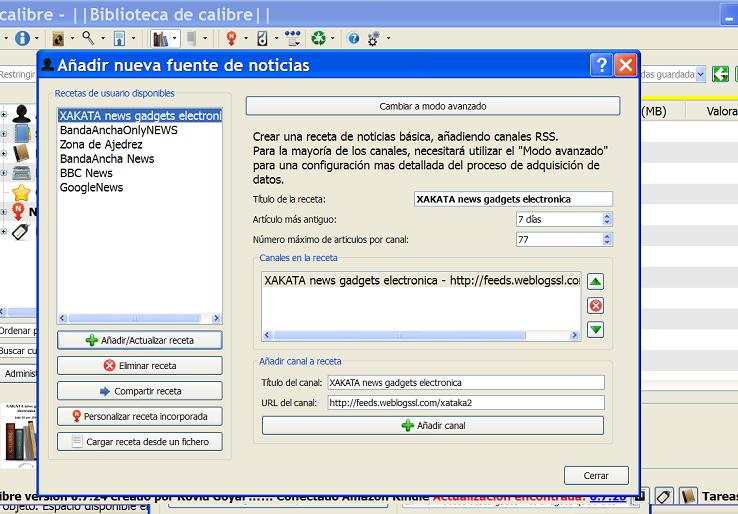The height and width of the screenshot is (514, 738).
Task: Expand the Tags node in tag browser
Action: (4, 232)
